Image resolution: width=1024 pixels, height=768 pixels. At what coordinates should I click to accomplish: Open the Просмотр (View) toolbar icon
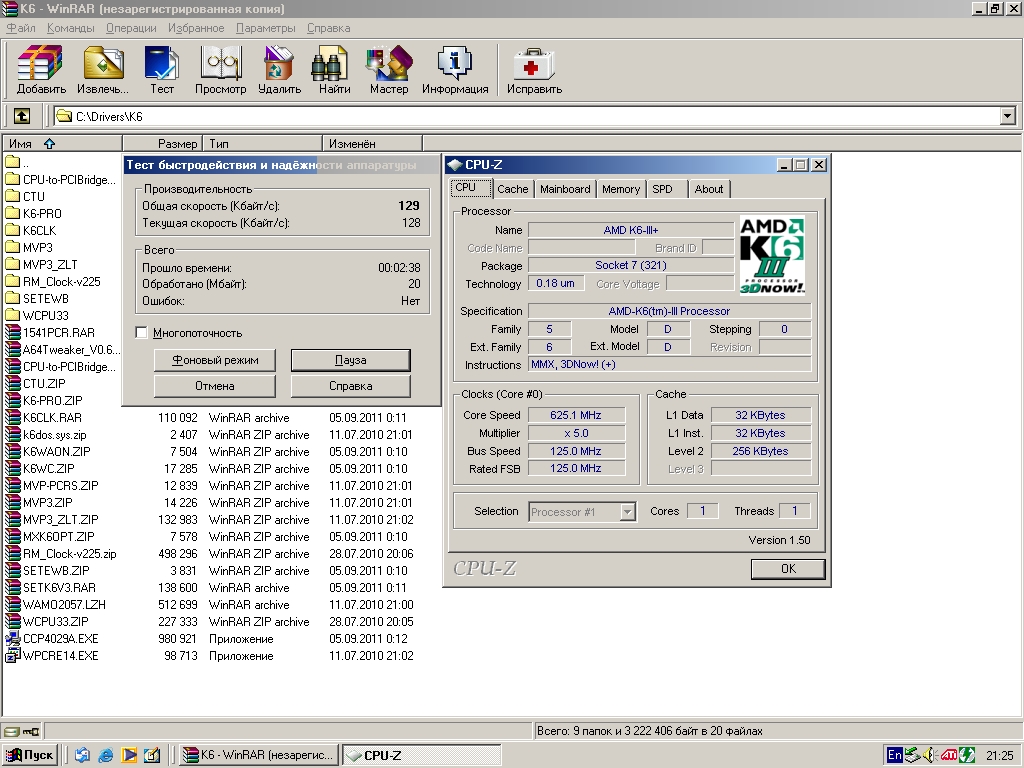[x=221, y=63]
